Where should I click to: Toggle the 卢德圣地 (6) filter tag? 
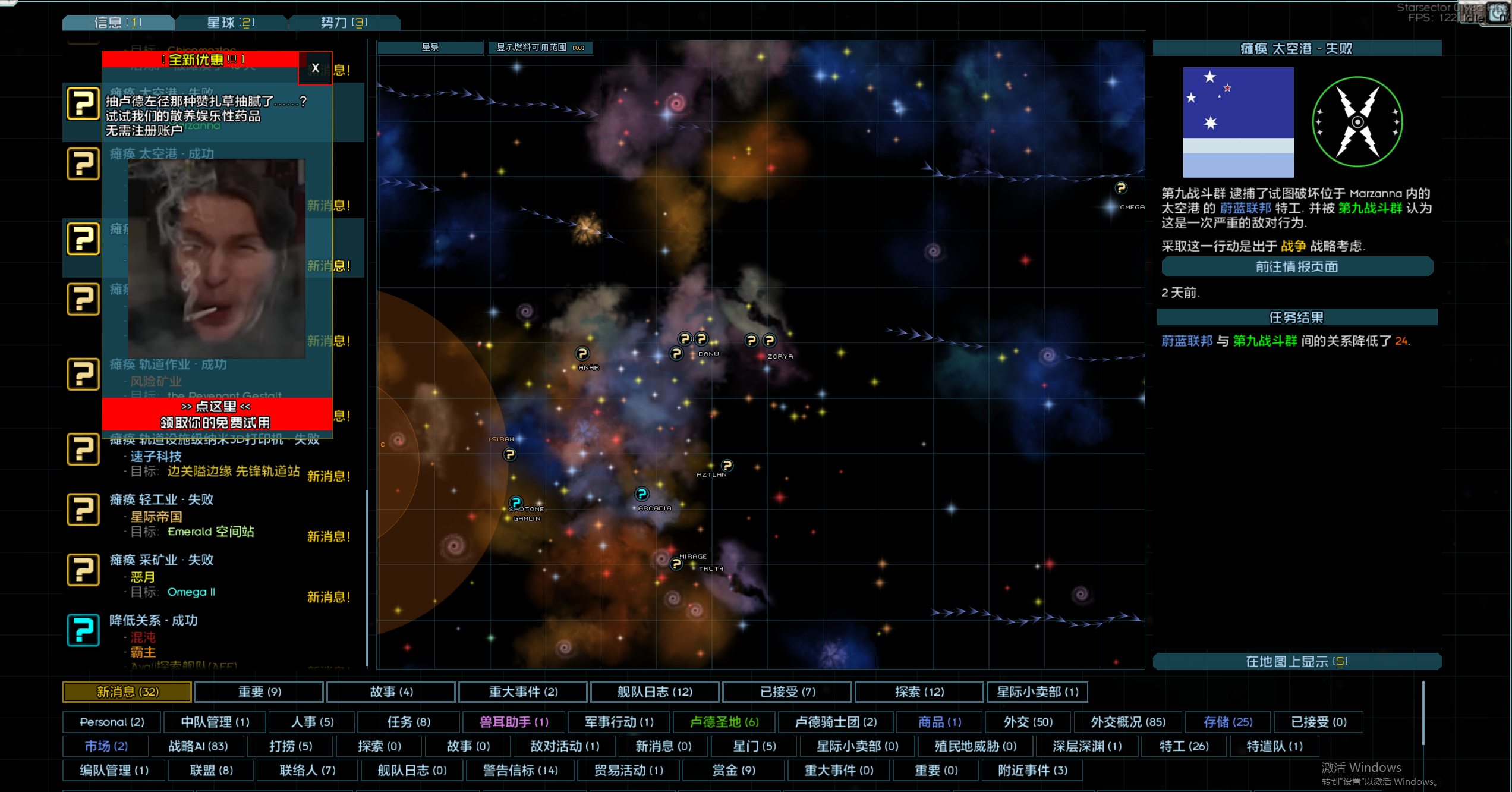(x=724, y=722)
